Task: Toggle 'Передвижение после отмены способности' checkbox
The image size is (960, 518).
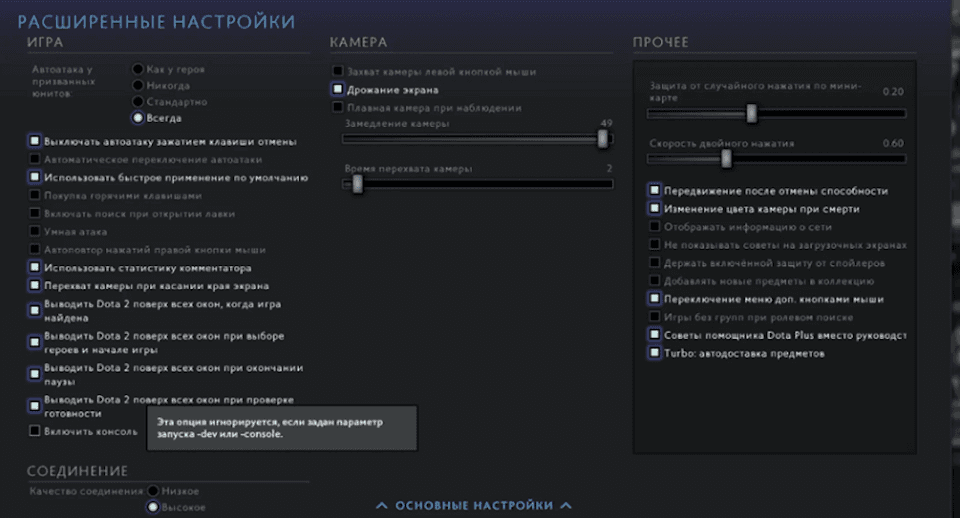Action: 654,190
